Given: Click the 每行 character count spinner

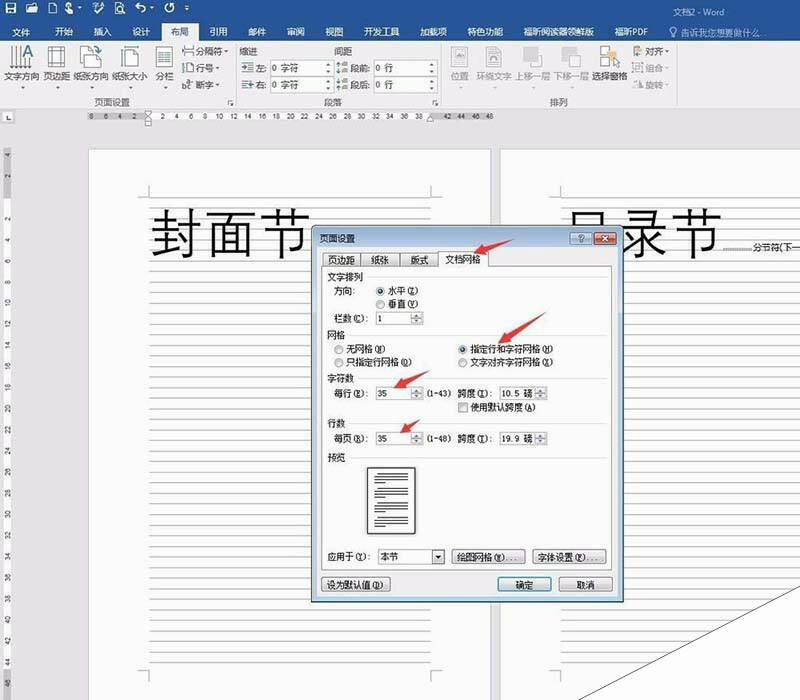Looking at the screenshot, I should coord(417,393).
